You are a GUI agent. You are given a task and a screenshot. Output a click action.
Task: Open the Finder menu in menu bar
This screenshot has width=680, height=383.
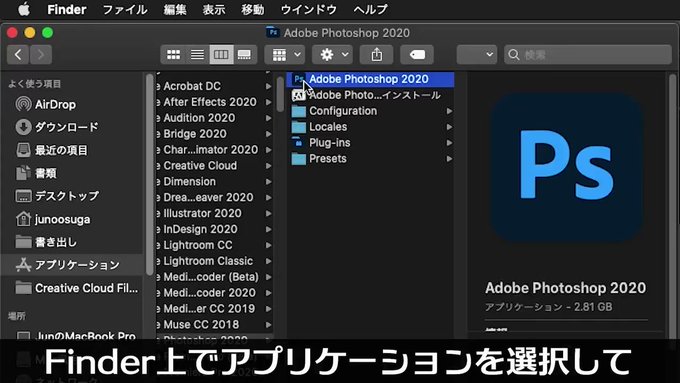click(x=67, y=9)
